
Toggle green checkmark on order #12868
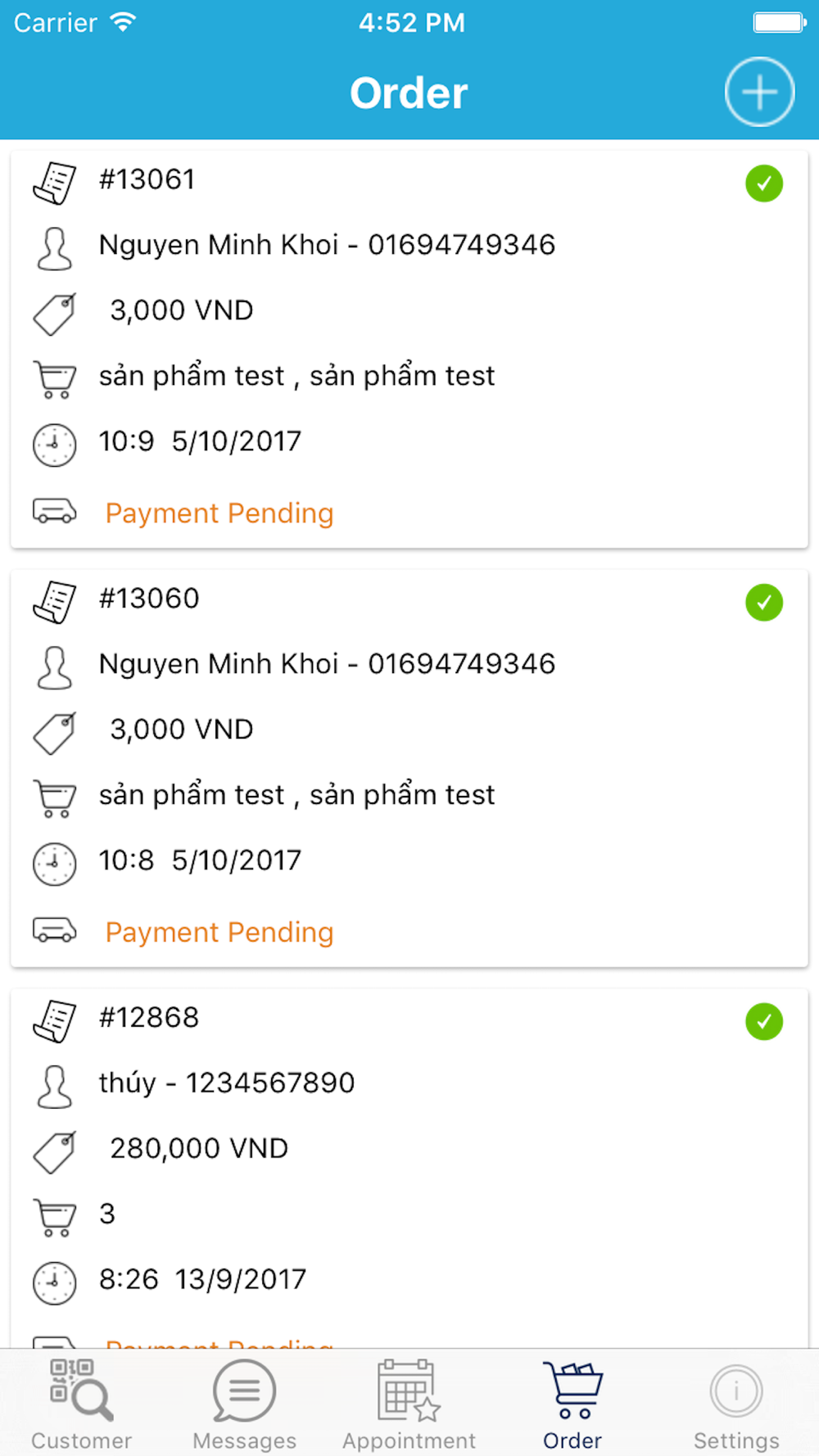click(763, 1022)
